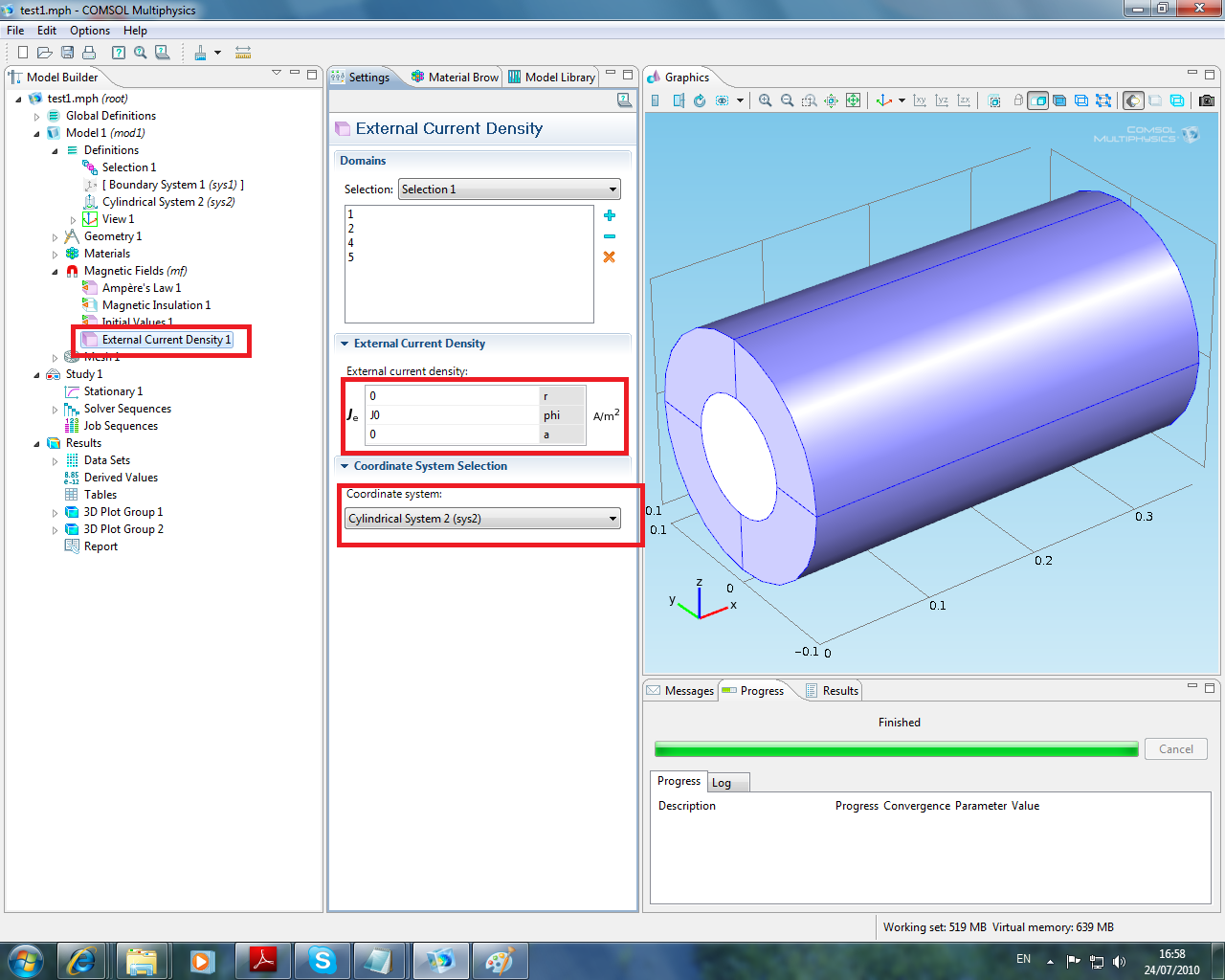
Task: Toggle scene light button
Action: 1133,100
